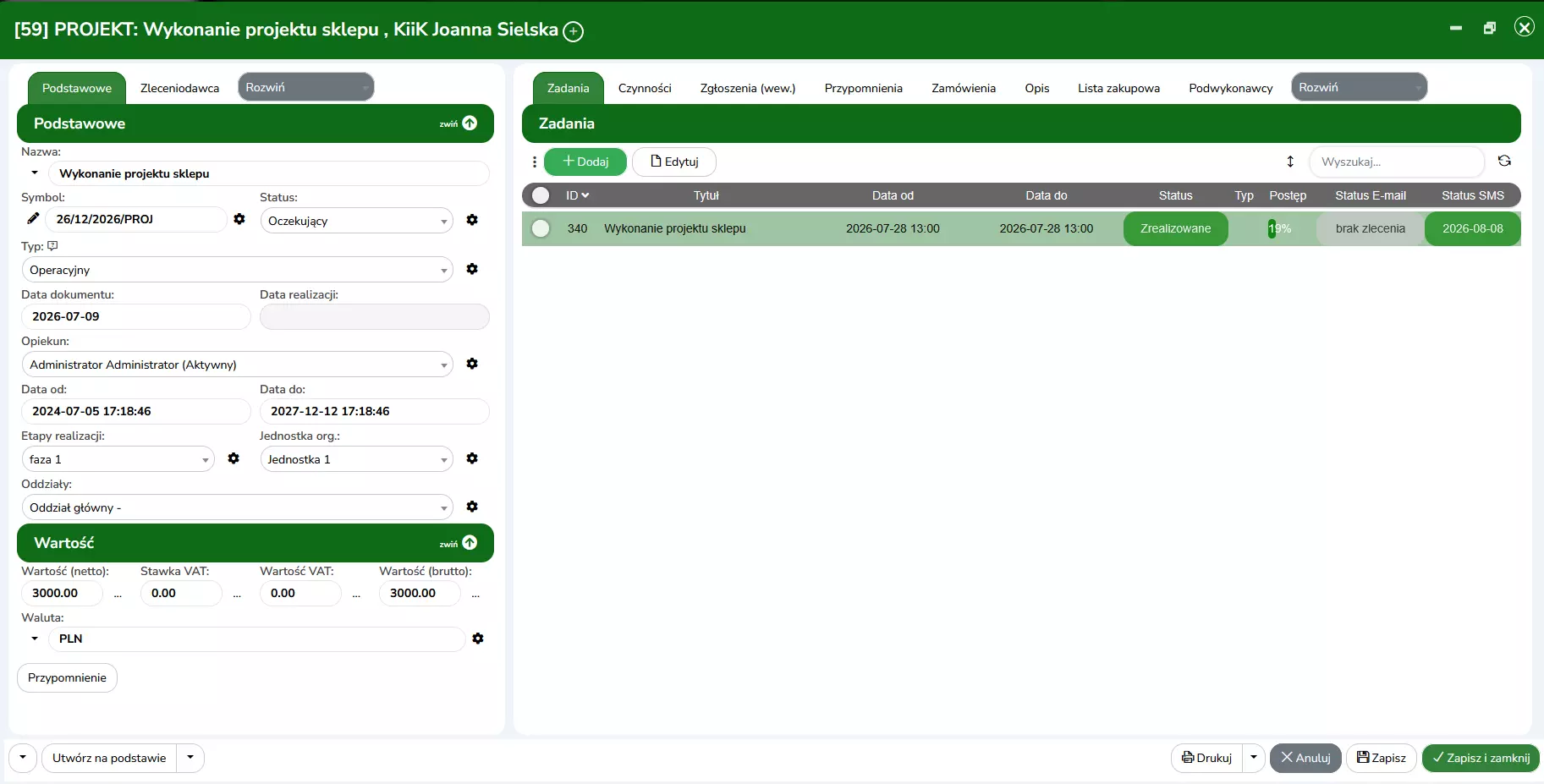Expand the Waluta field arrow

pyautogui.click(x=35, y=639)
